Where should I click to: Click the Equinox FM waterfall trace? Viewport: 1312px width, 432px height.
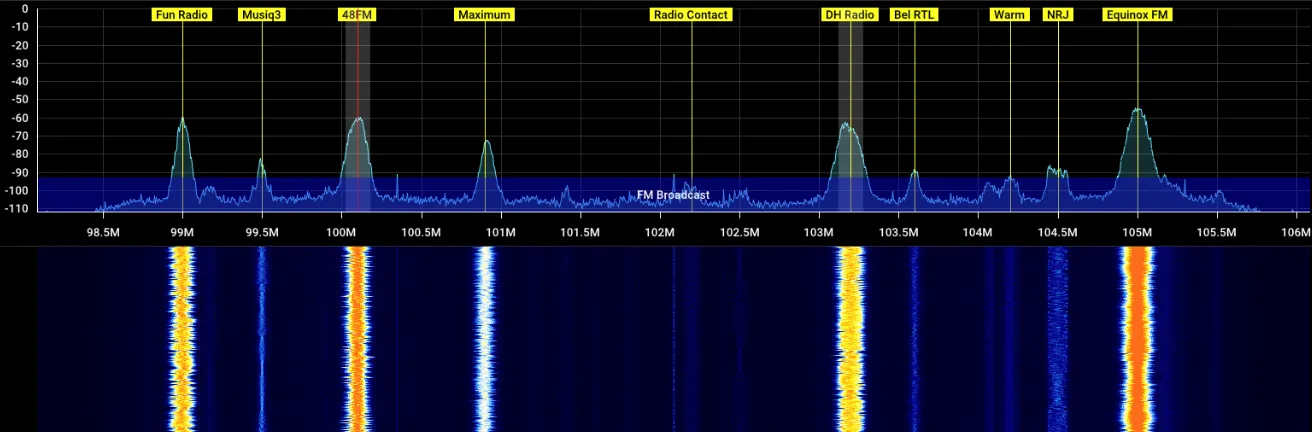tap(1138, 339)
